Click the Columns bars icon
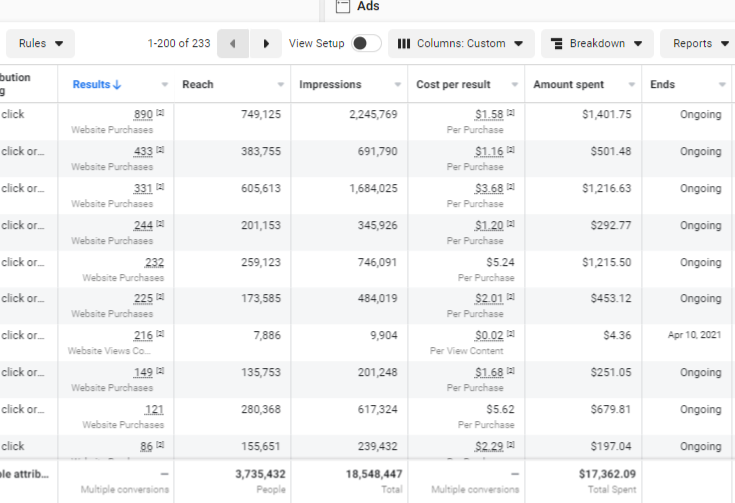 pos(404,44)
